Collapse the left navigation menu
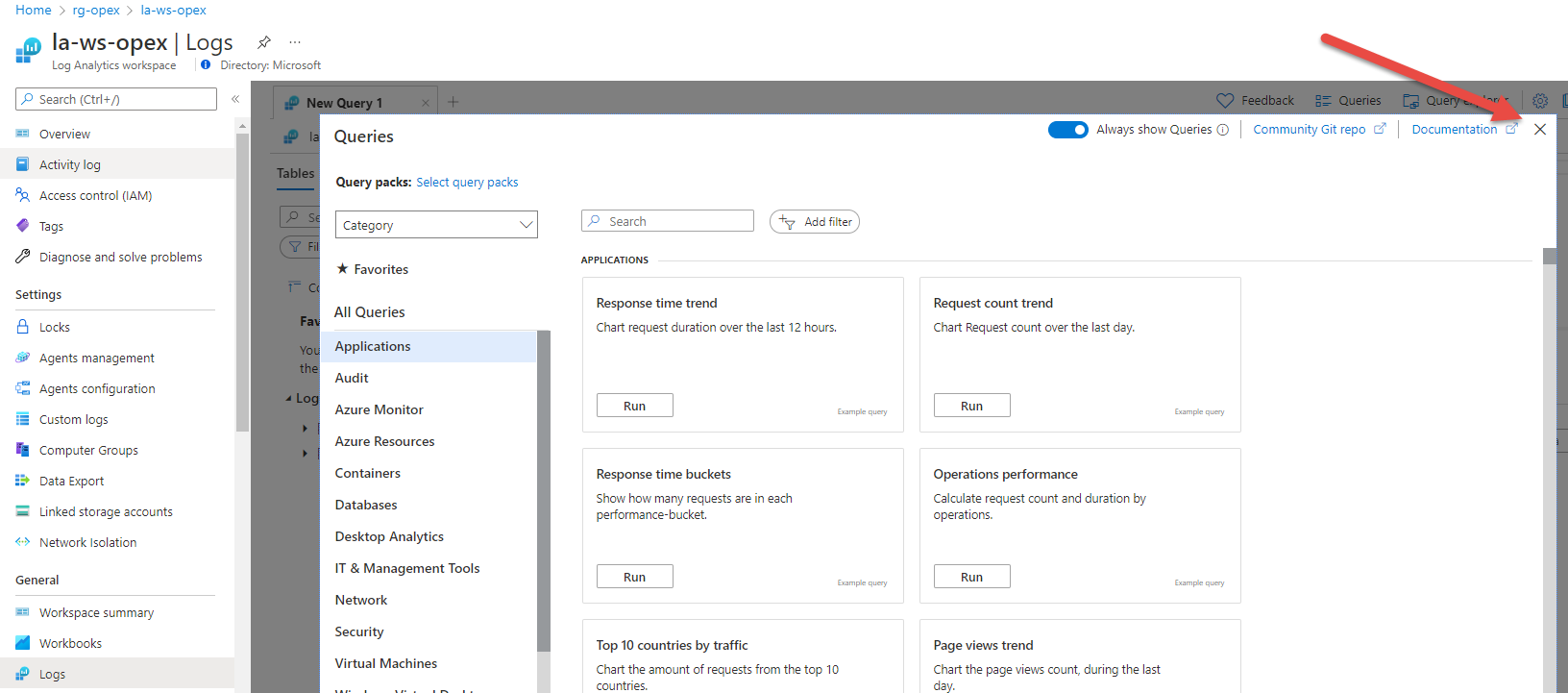The width and height of the screenshot is (1568, 693). (235, 99)
